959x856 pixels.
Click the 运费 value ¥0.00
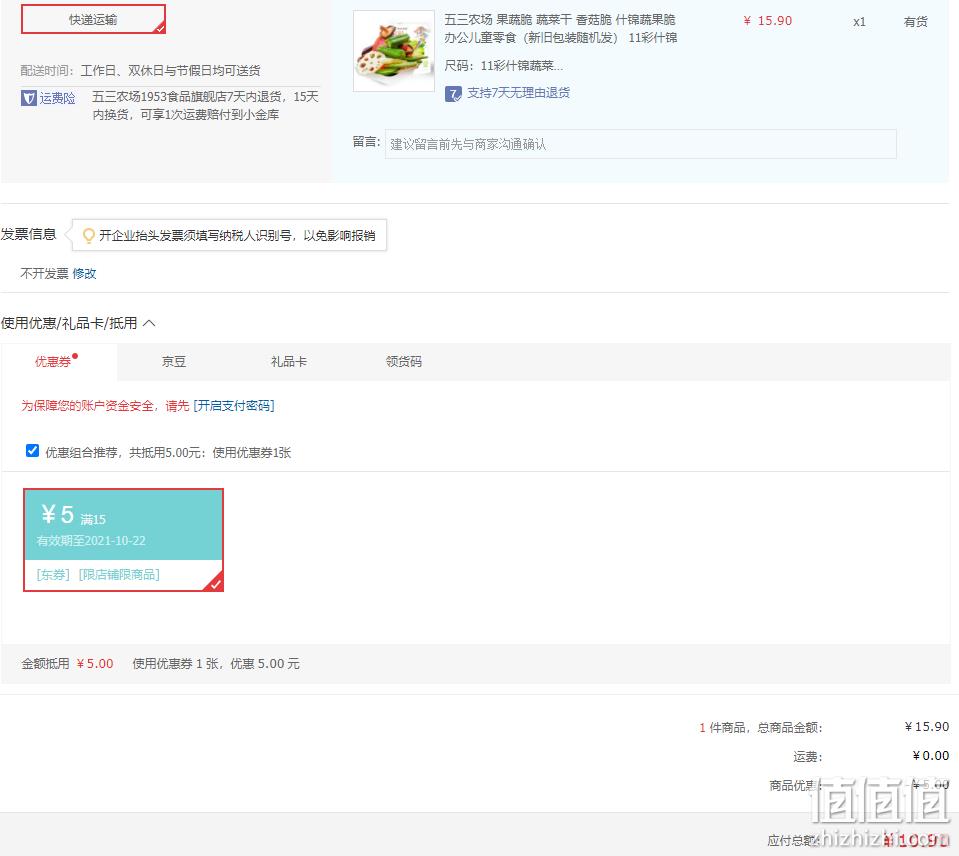coord(930,756)
